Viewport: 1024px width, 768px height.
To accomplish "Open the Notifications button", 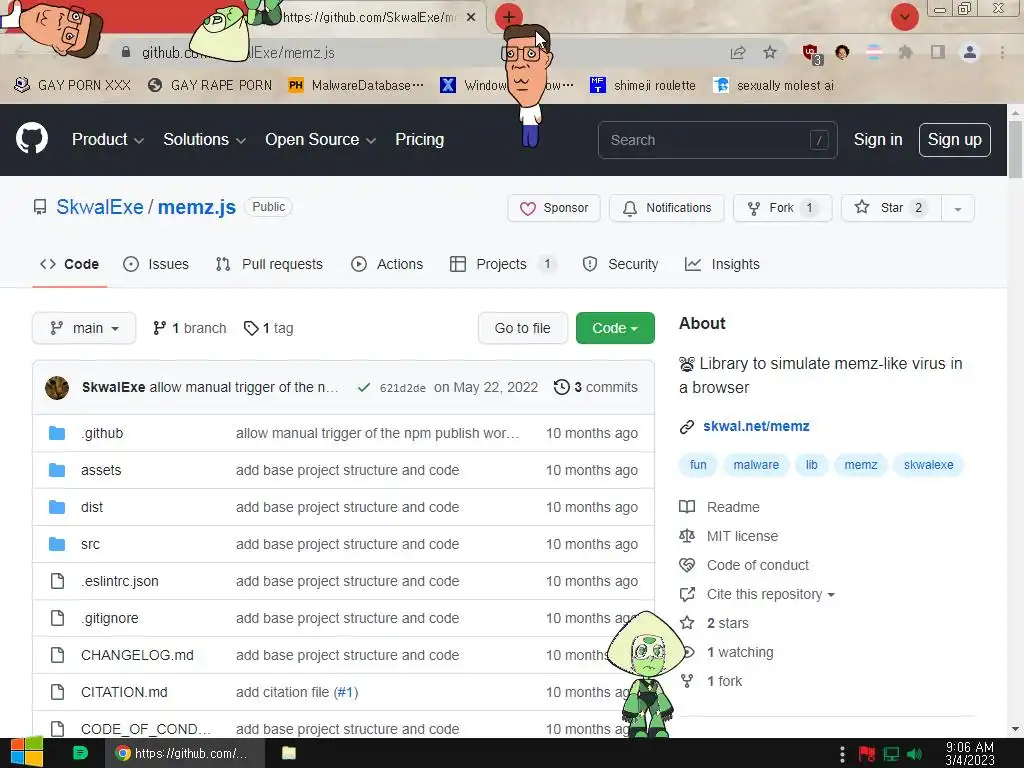I will [x=667, y=208].
